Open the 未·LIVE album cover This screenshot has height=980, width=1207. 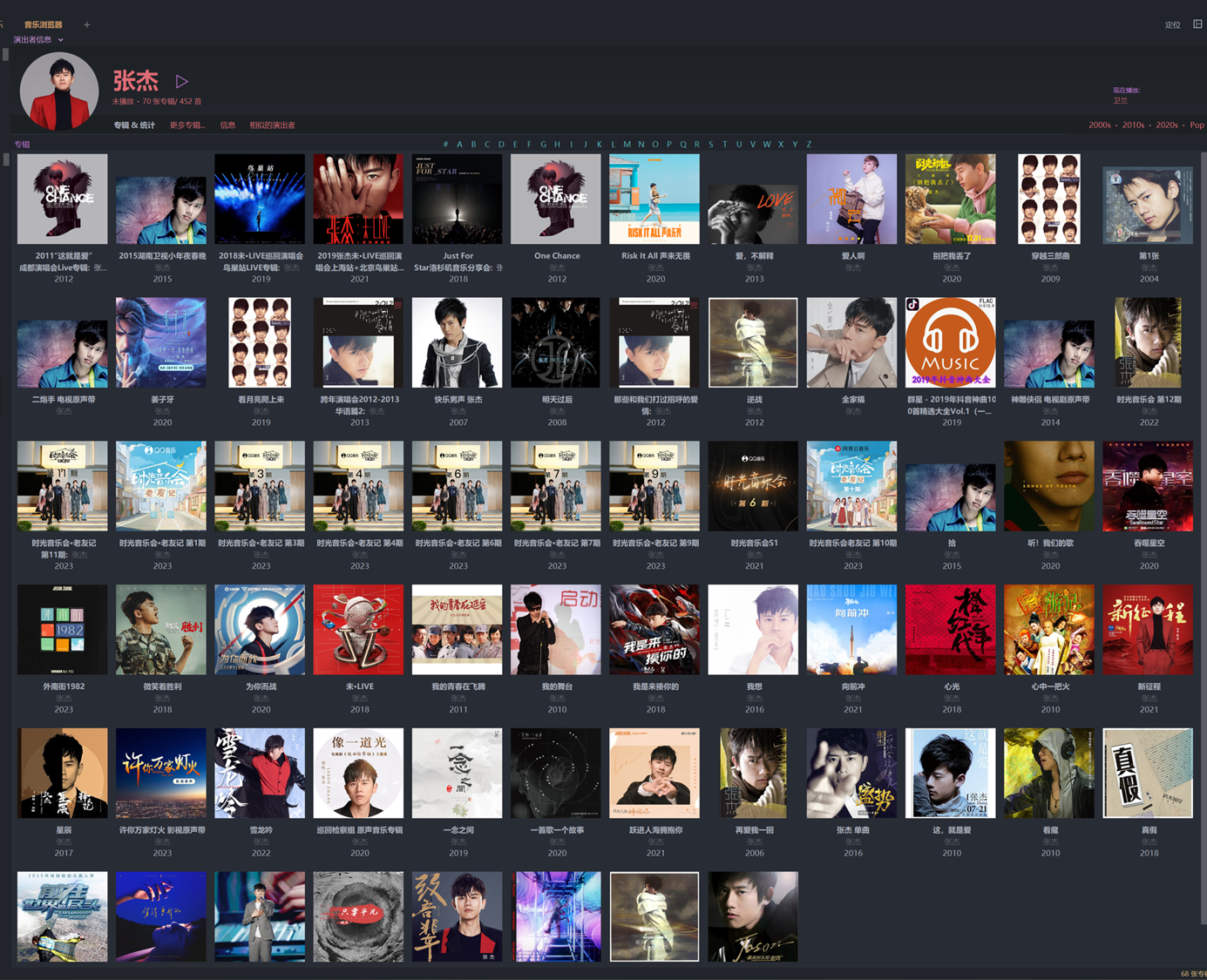point(359,630)
